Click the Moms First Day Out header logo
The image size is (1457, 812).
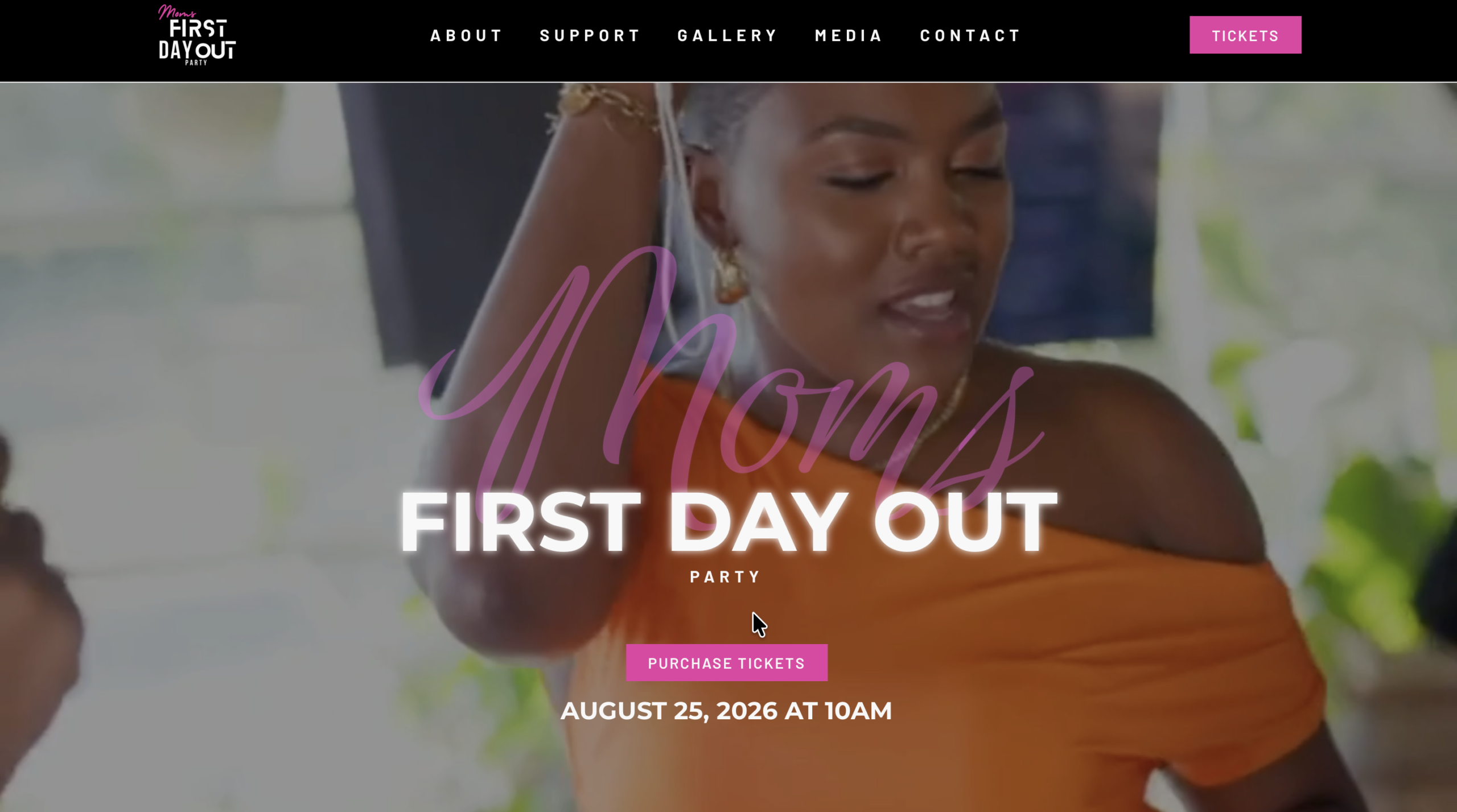tap(197, 35)
